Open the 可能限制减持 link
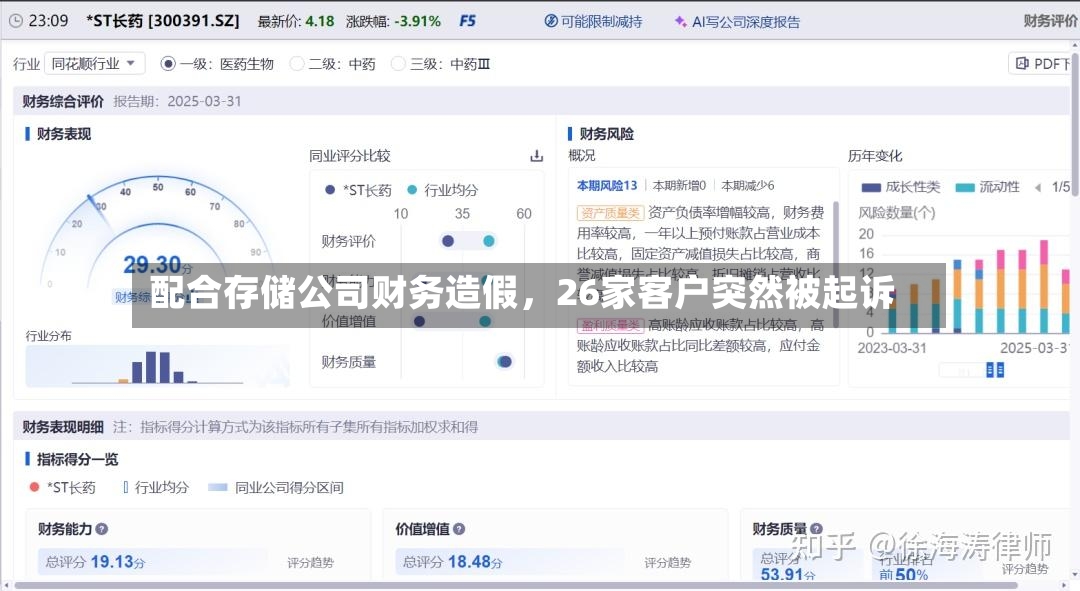 (601, 21)
